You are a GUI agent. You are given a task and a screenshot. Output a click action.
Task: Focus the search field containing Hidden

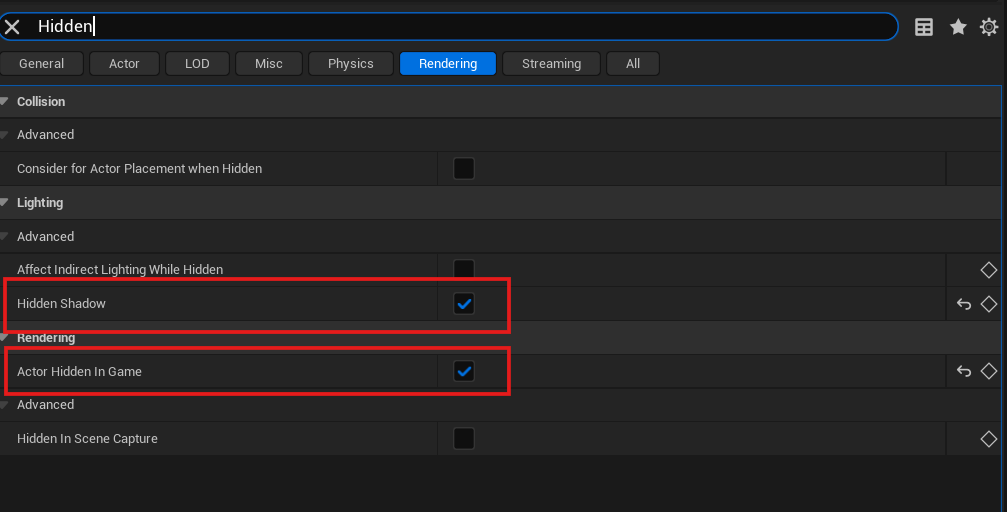tap(450, 26)
